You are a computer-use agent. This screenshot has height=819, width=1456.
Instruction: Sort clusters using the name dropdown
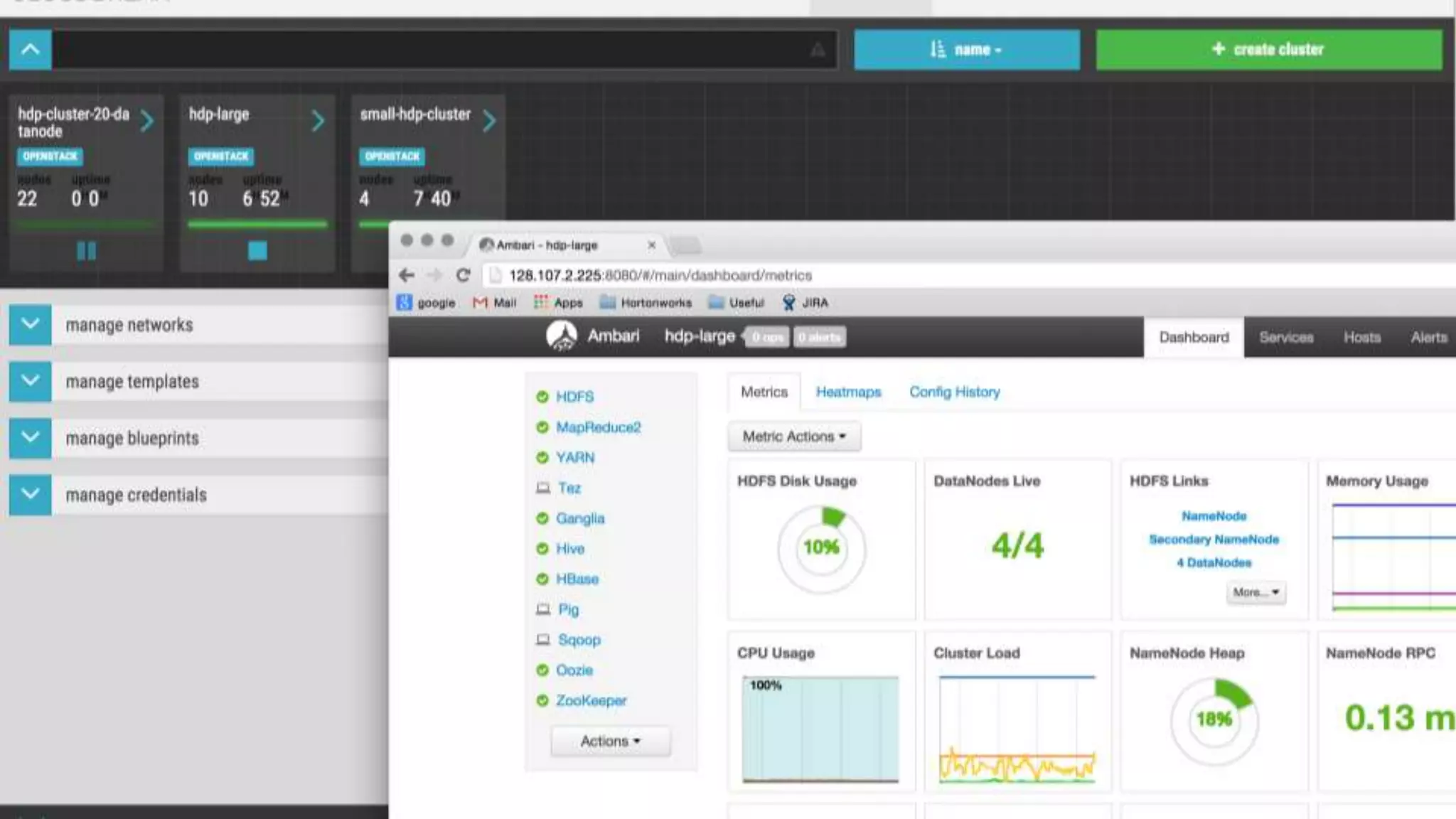(x=966, y=50)
